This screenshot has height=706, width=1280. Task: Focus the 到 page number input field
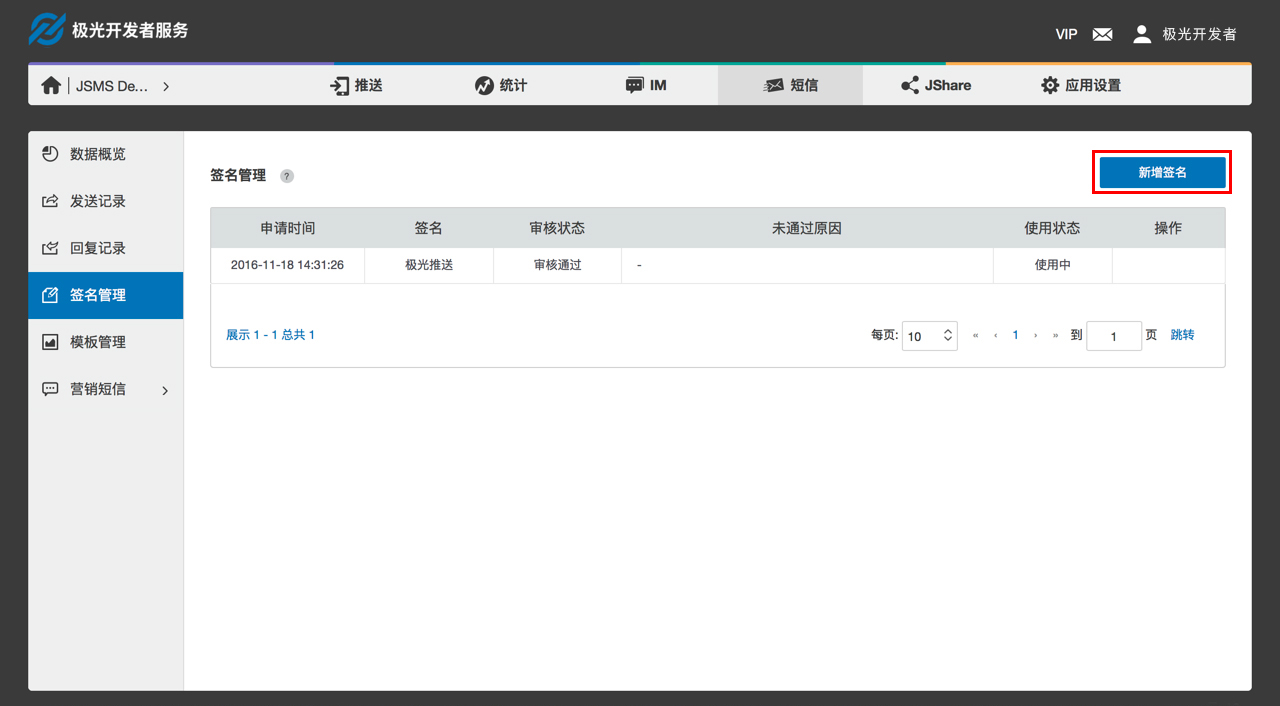pyautogui.click(x=1114, y=336)
